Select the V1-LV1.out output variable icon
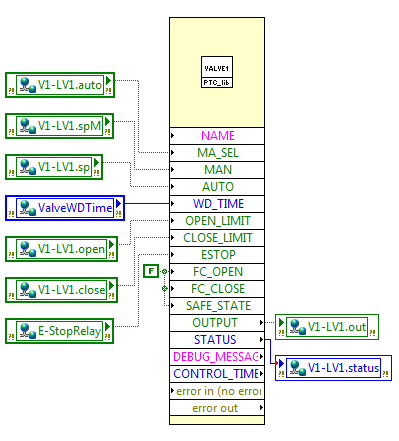 [x=297, y=327]
